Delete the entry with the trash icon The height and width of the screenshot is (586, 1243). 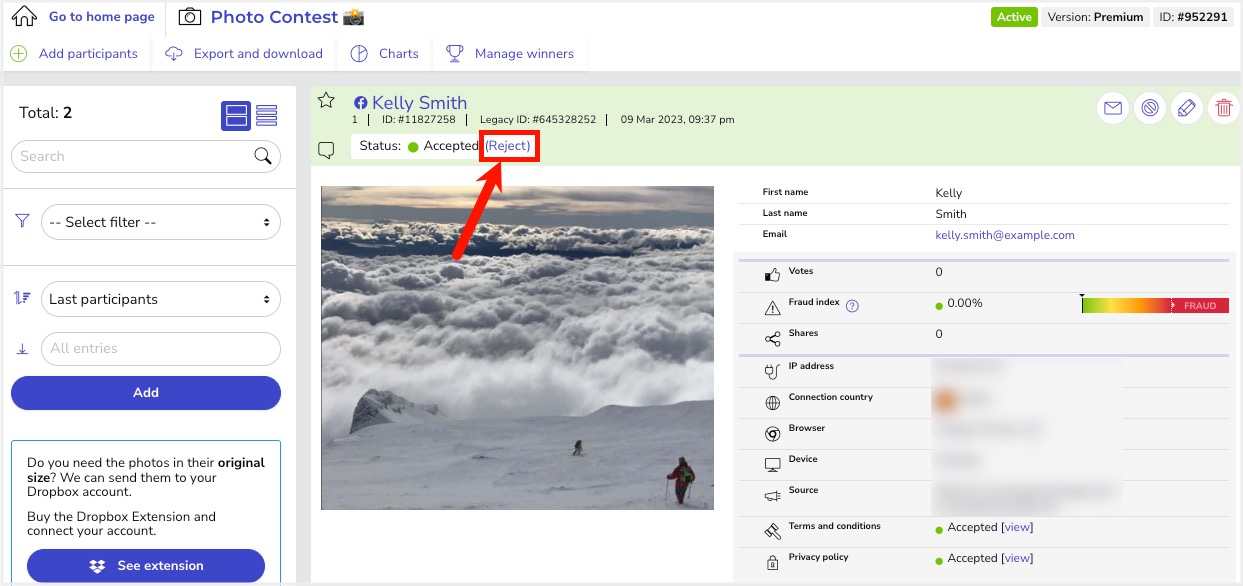coord(1224,108)
